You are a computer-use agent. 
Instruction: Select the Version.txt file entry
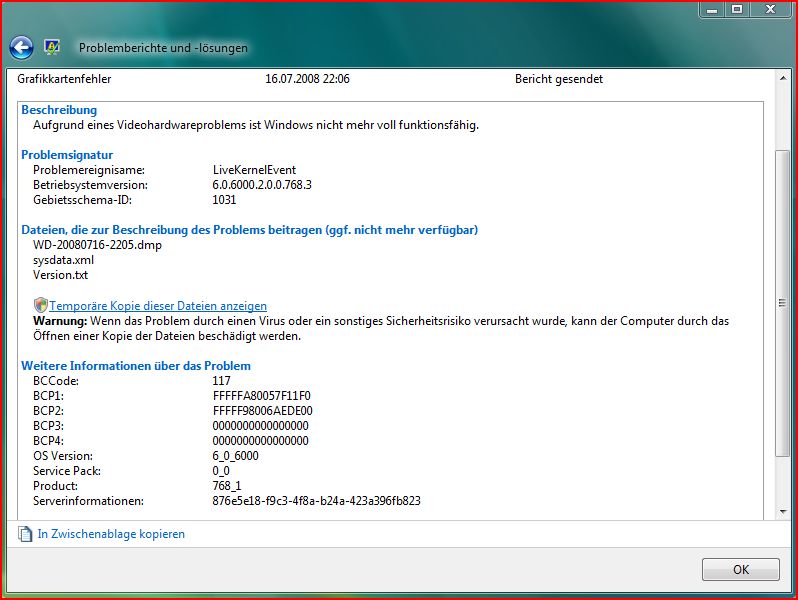61,275
